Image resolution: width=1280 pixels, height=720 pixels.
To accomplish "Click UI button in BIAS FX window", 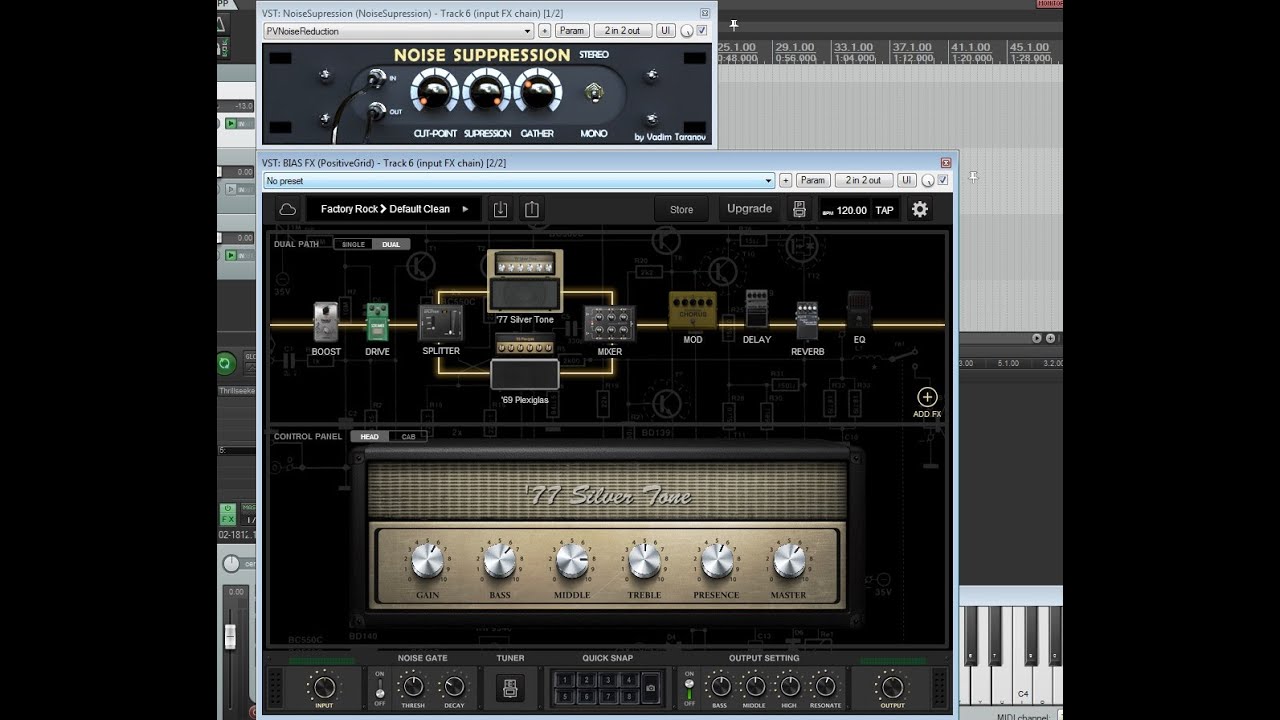I will click(907, 181).
